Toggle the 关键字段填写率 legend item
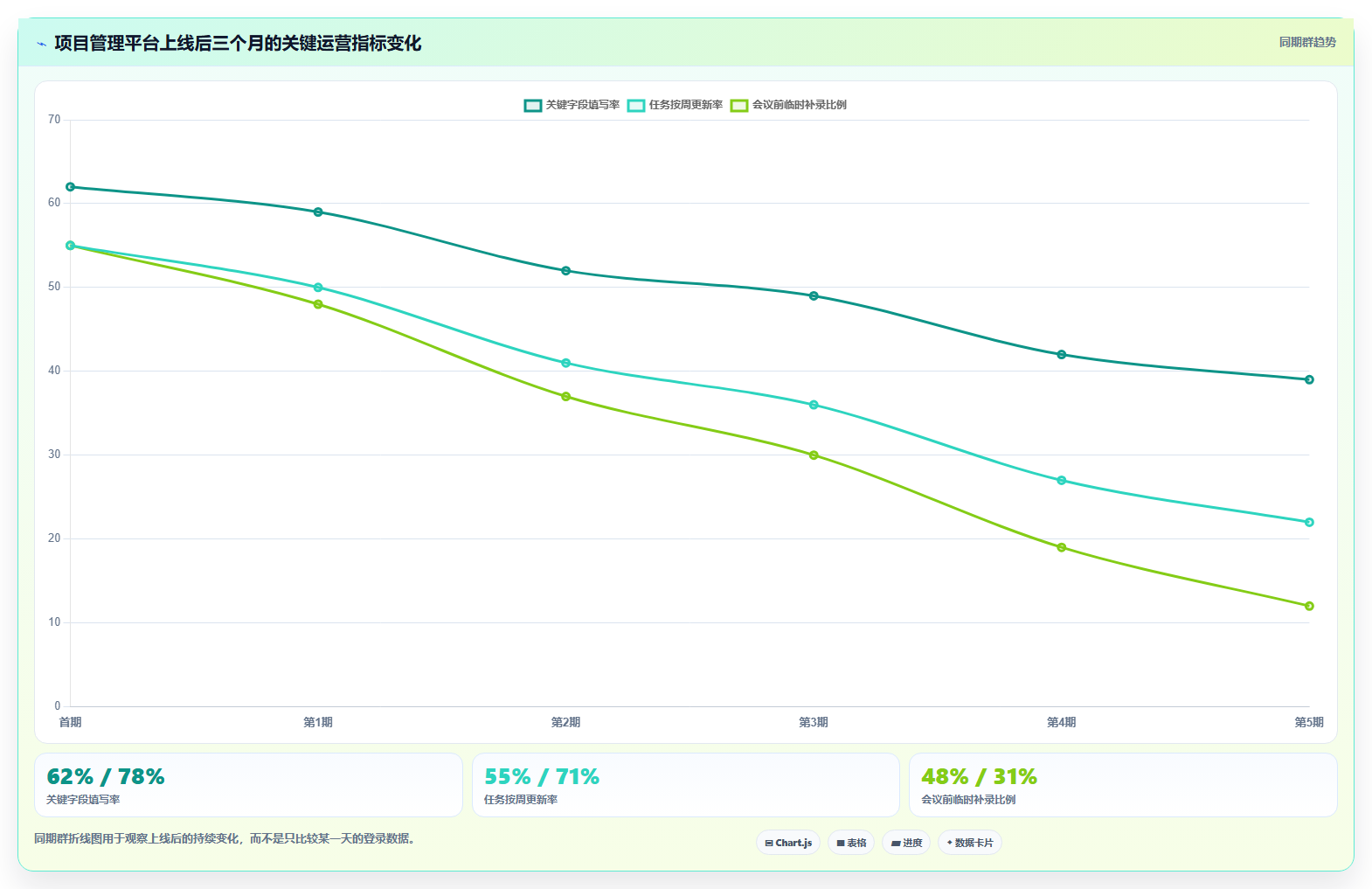The height and width of the screenshot is (889, 1372). (572, 105)
